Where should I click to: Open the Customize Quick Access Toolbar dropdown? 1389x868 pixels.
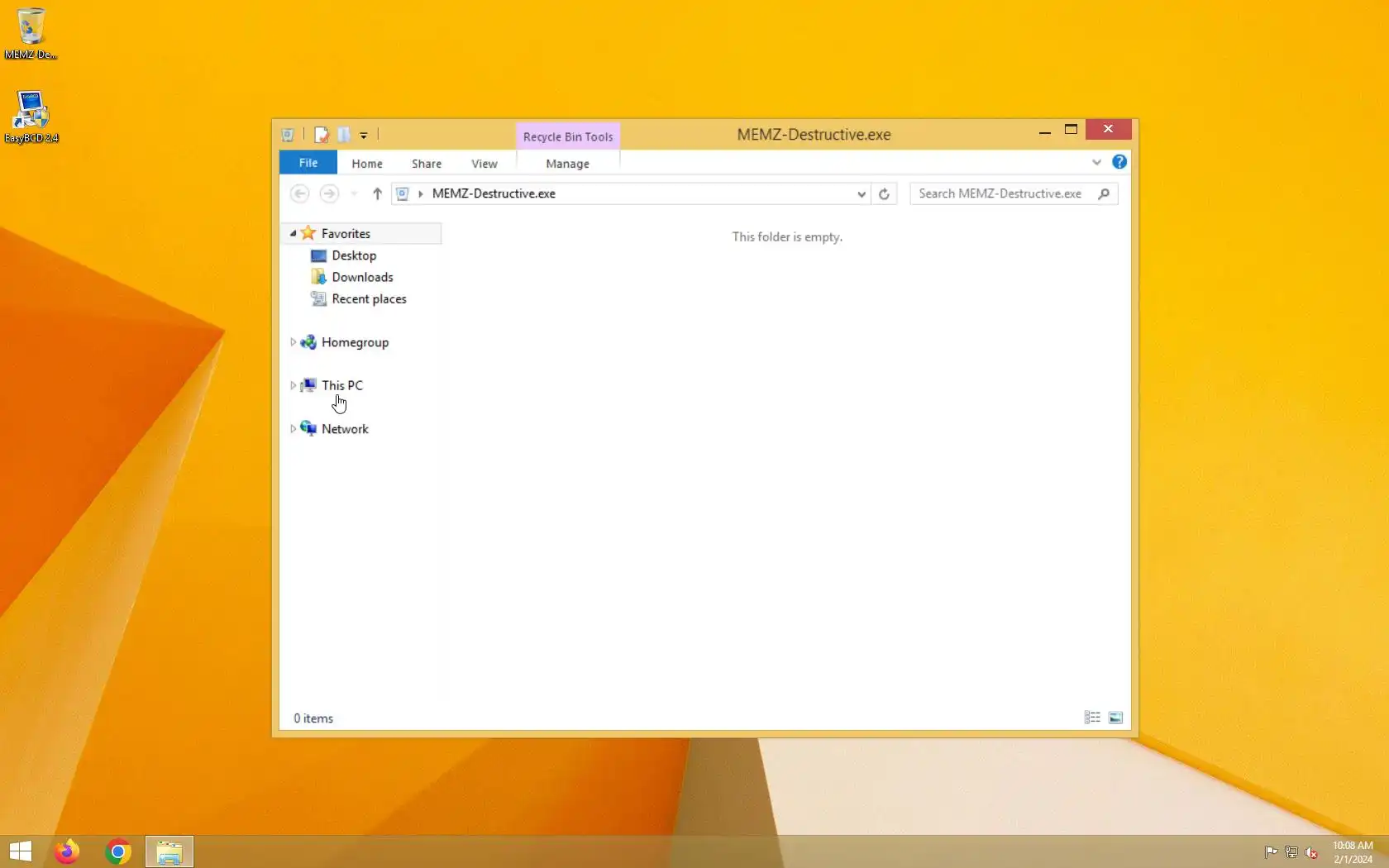coord(364,135)
